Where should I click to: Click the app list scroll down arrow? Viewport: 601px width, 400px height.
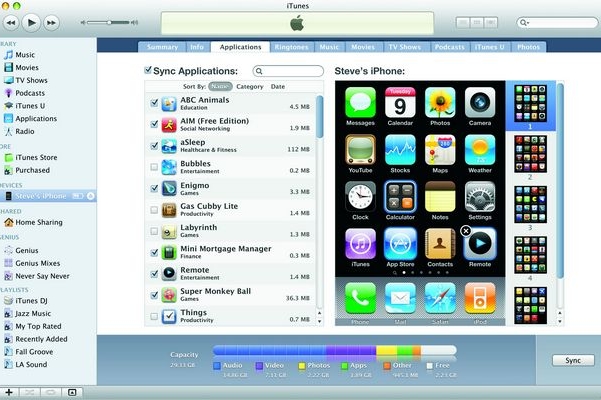(x=319, y=321)
